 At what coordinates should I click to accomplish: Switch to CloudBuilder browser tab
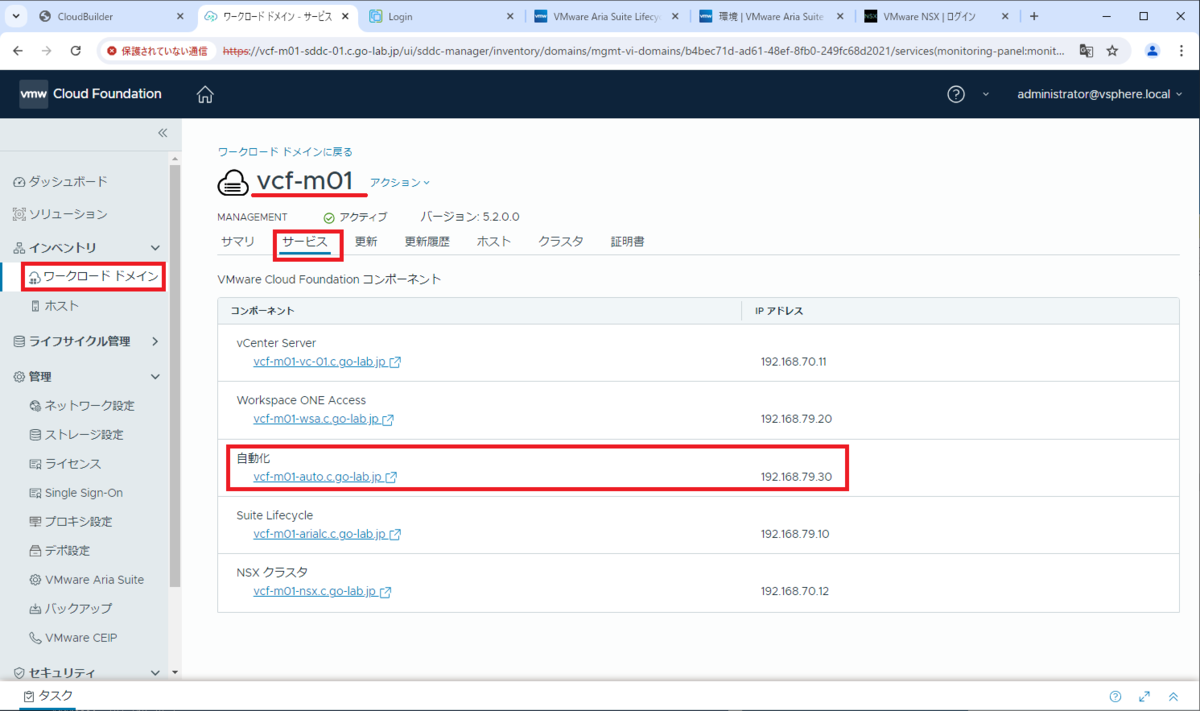click(x=111, y=16)
